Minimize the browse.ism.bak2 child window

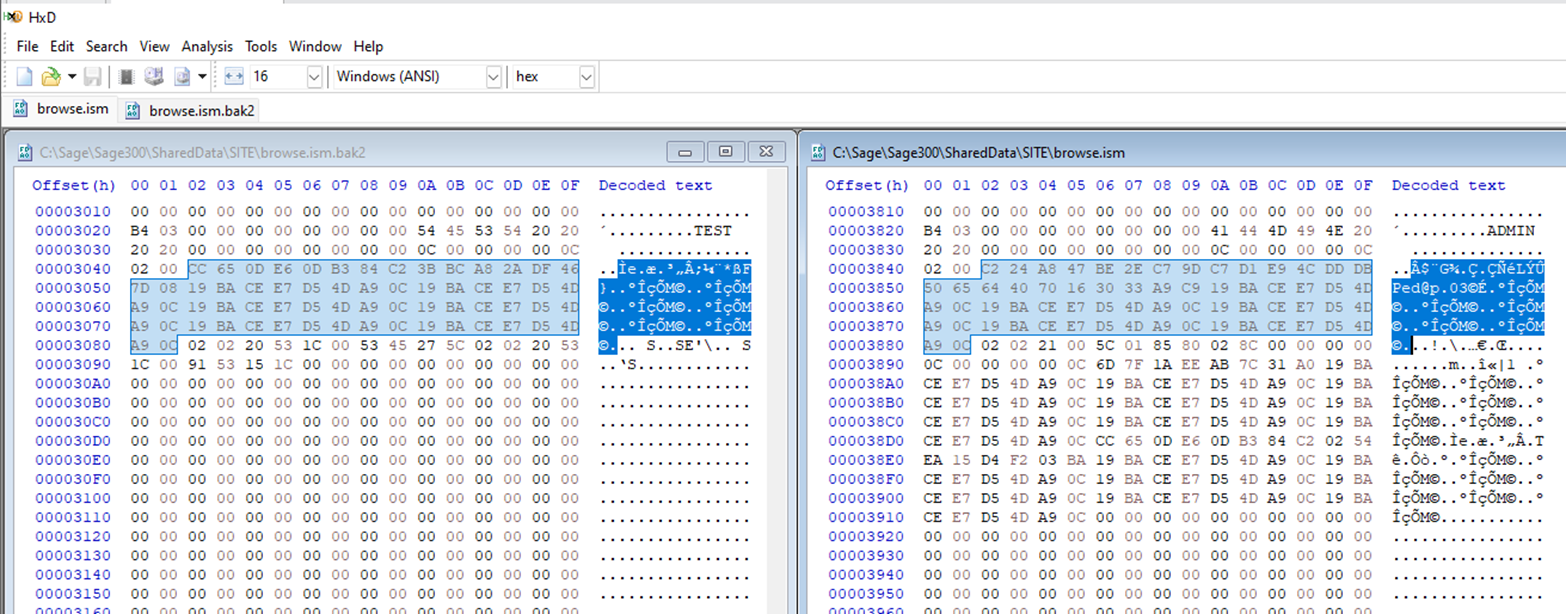[x=686, y=152]
